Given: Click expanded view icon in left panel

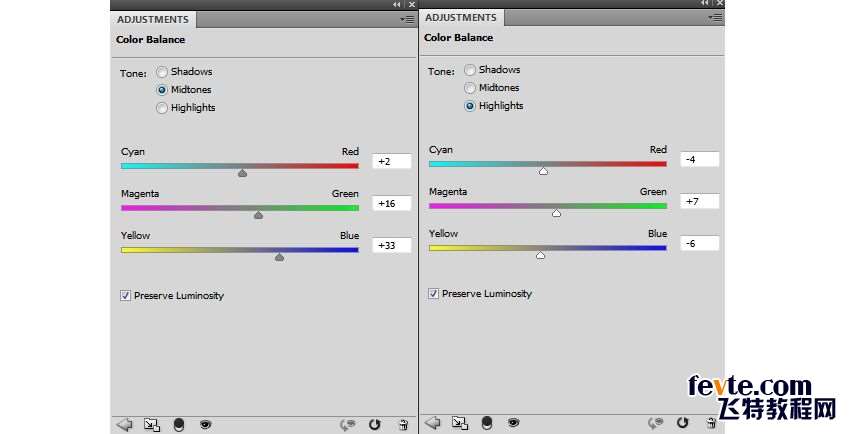Looking at the screenshot, I should (152, 425).
